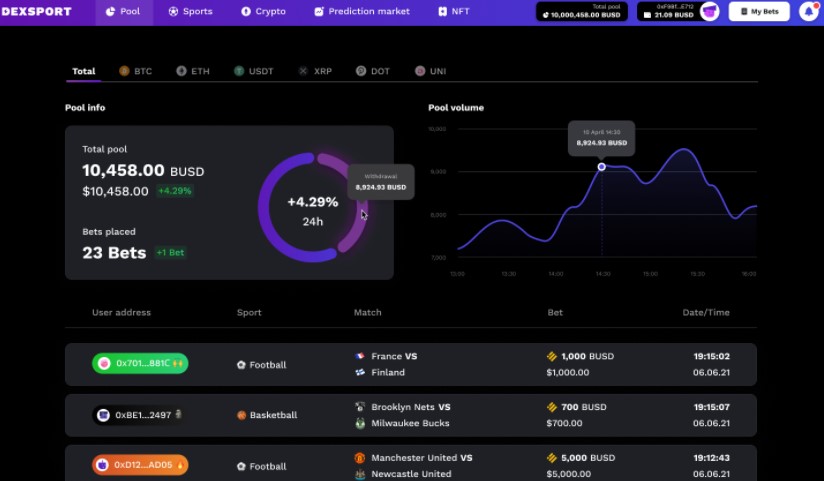The width and height of the screenshot is (824, 481).
Task: Click the donut chart center +4.29% 24h
Action: coord(313,211)
